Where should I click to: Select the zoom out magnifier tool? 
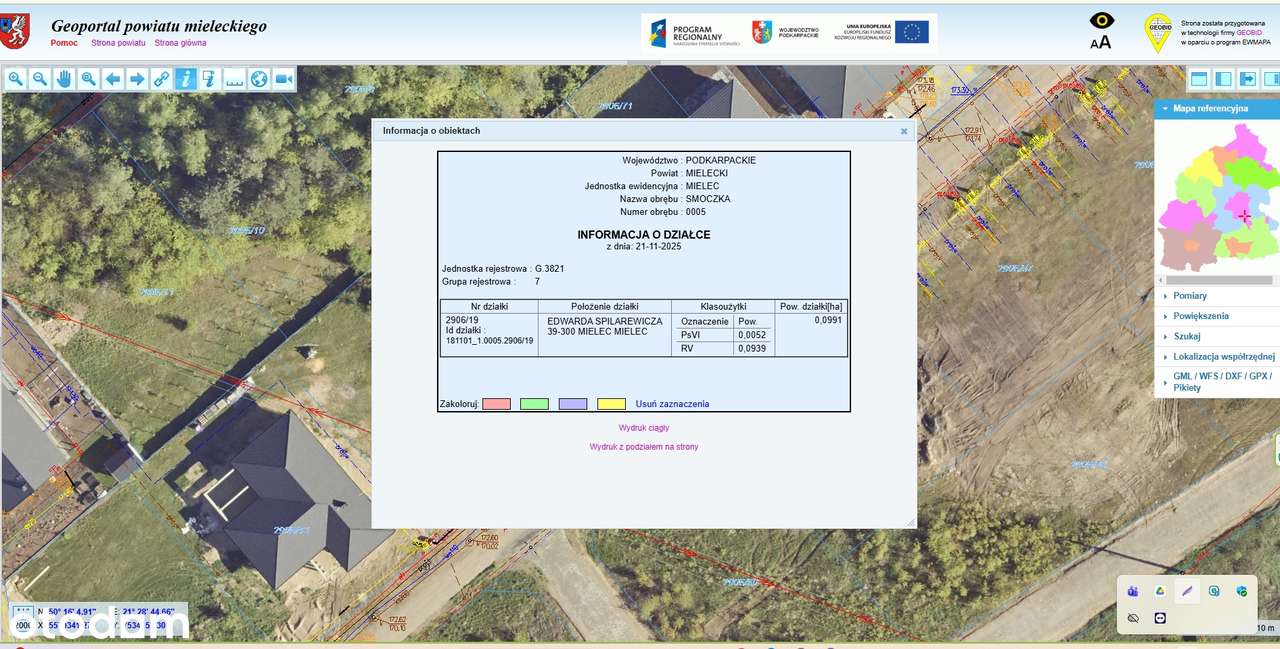click(x=40, y=79)
